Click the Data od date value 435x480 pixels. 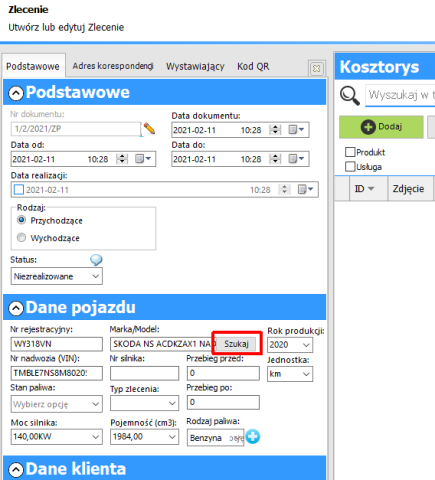[x=34, y=159]
